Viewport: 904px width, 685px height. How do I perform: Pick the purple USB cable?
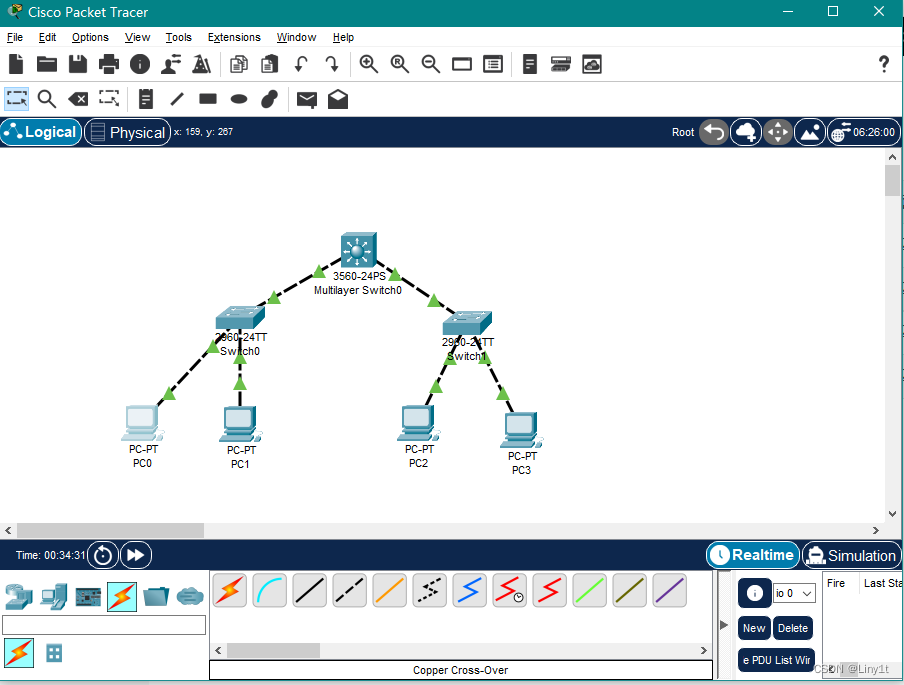(669, 590)
